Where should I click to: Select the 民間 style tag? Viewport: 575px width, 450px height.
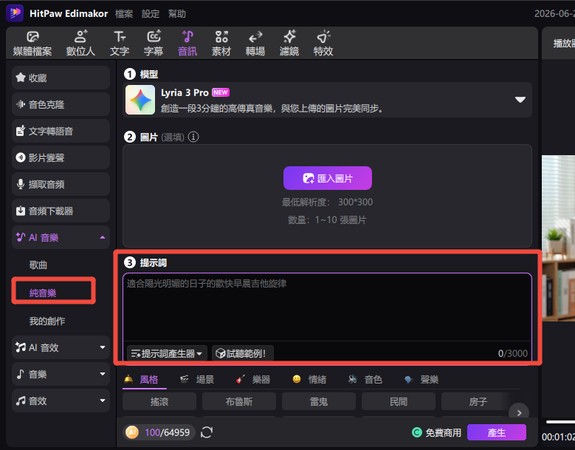[x=398, y=402]
